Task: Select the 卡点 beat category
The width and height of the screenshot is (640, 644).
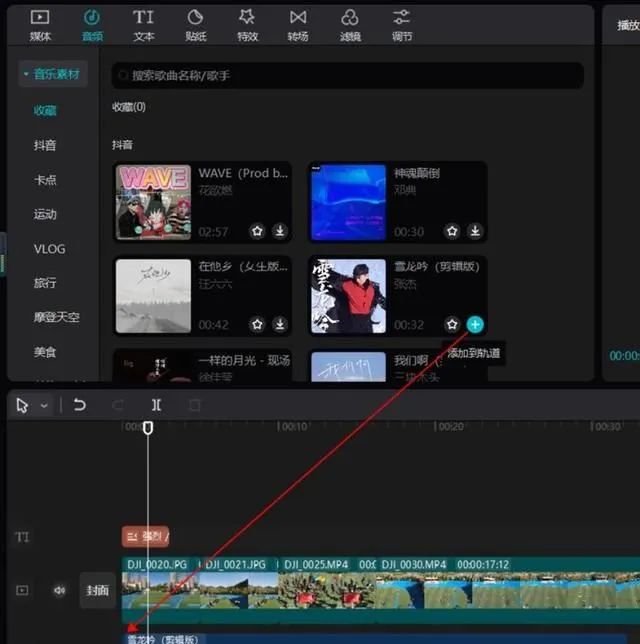Action: 45,179
